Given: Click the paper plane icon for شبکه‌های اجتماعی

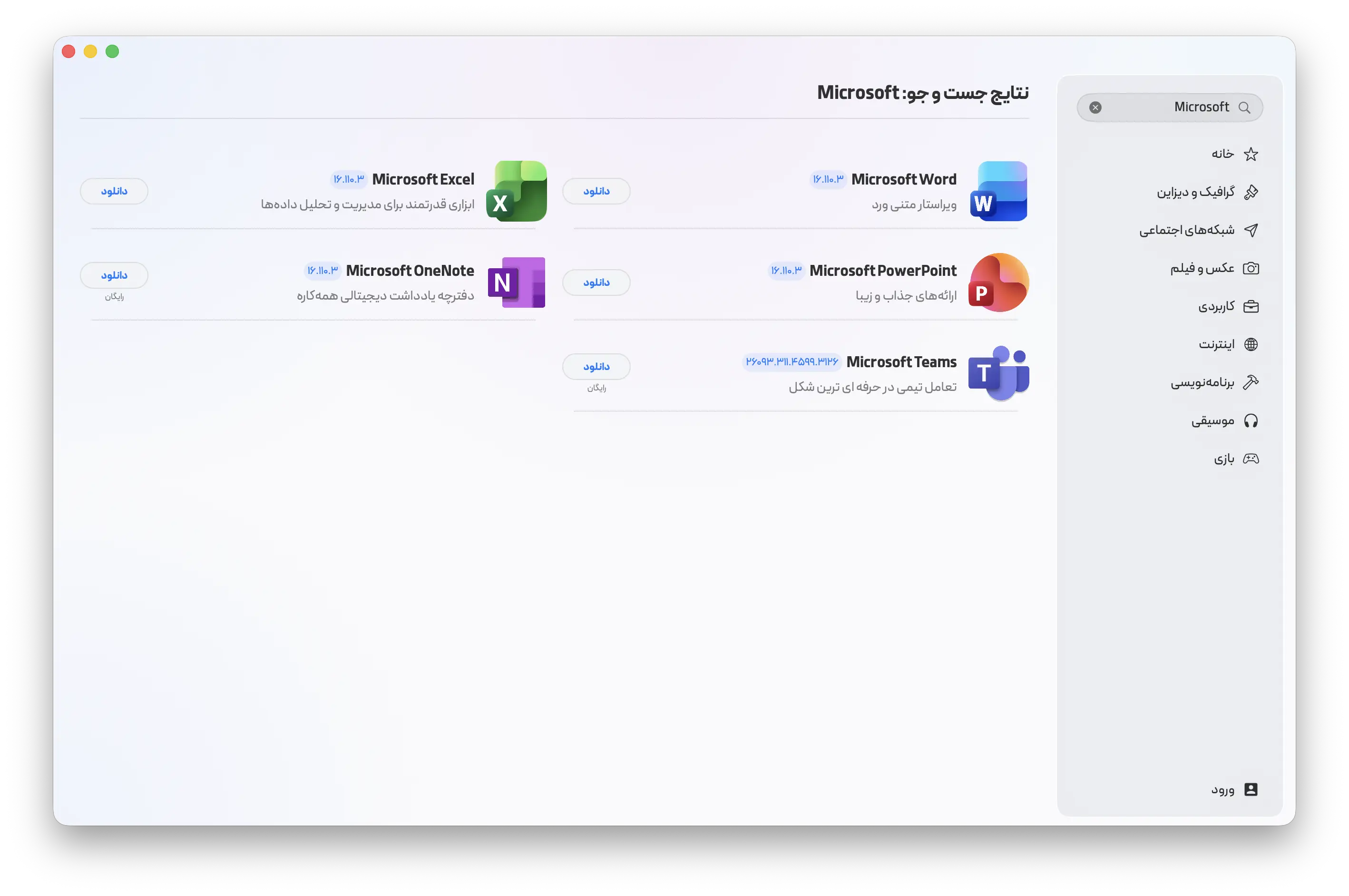Looking at the screenshot, I should [x=1251, y=230].
